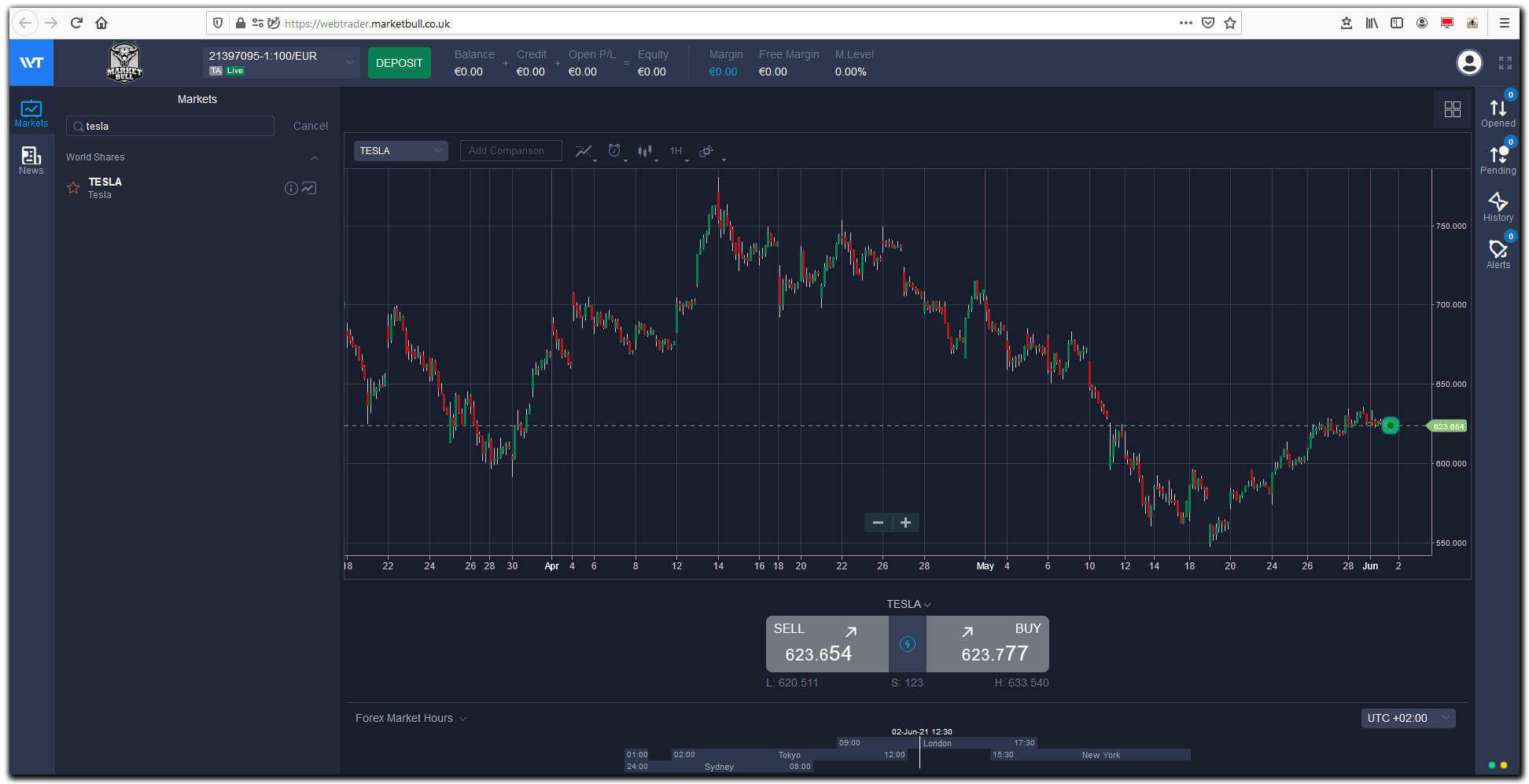Add TESLA to favorites with star
Viewport: 1529px width, 784px height.
click(73, 188)
